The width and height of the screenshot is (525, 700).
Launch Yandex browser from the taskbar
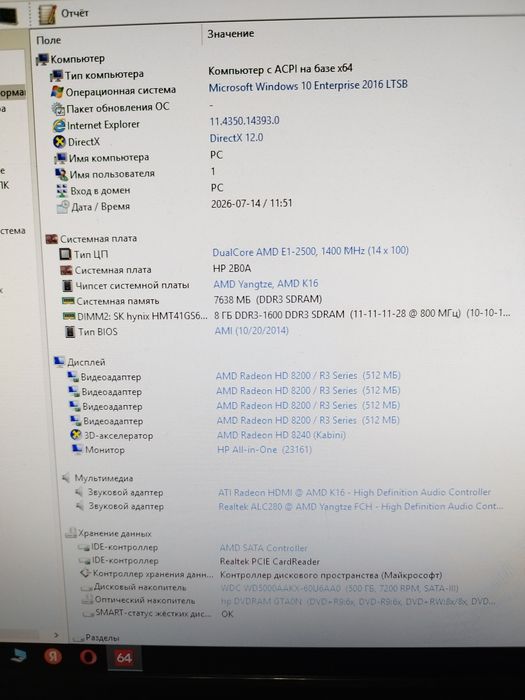click(53, 657)
